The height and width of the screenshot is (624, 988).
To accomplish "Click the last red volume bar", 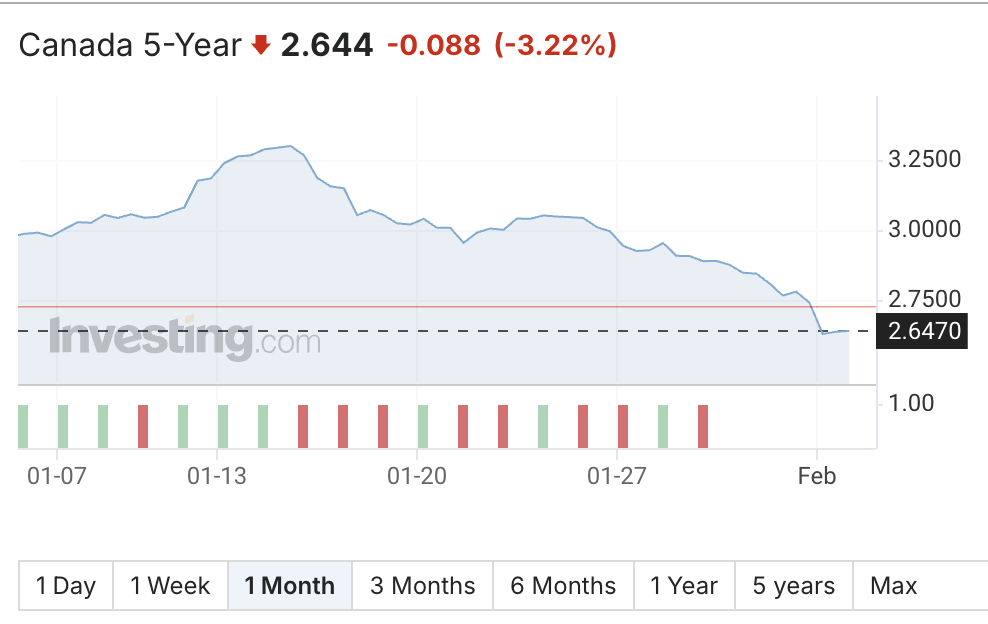I will [x=703, y=426].
